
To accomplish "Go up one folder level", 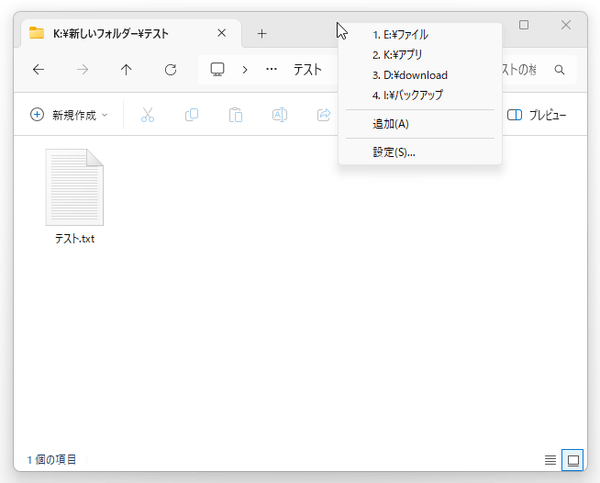I will tap(126, 70).
